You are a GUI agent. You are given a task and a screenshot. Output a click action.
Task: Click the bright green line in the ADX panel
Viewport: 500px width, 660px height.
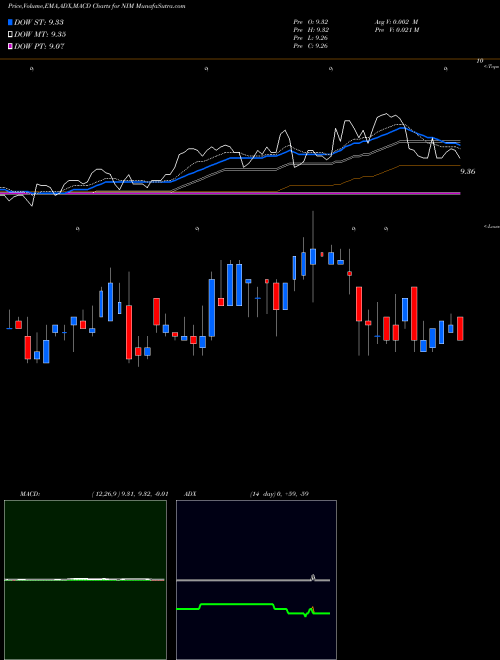(x=236, y=604)
